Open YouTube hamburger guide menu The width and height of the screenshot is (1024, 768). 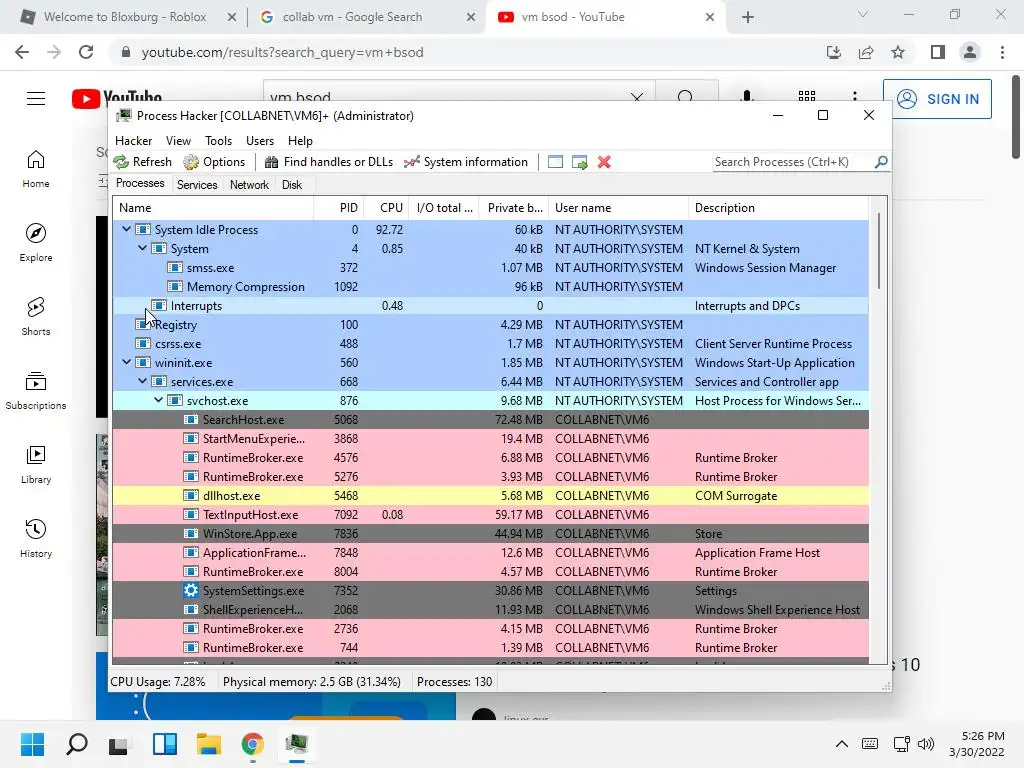(x=36, y=99)
